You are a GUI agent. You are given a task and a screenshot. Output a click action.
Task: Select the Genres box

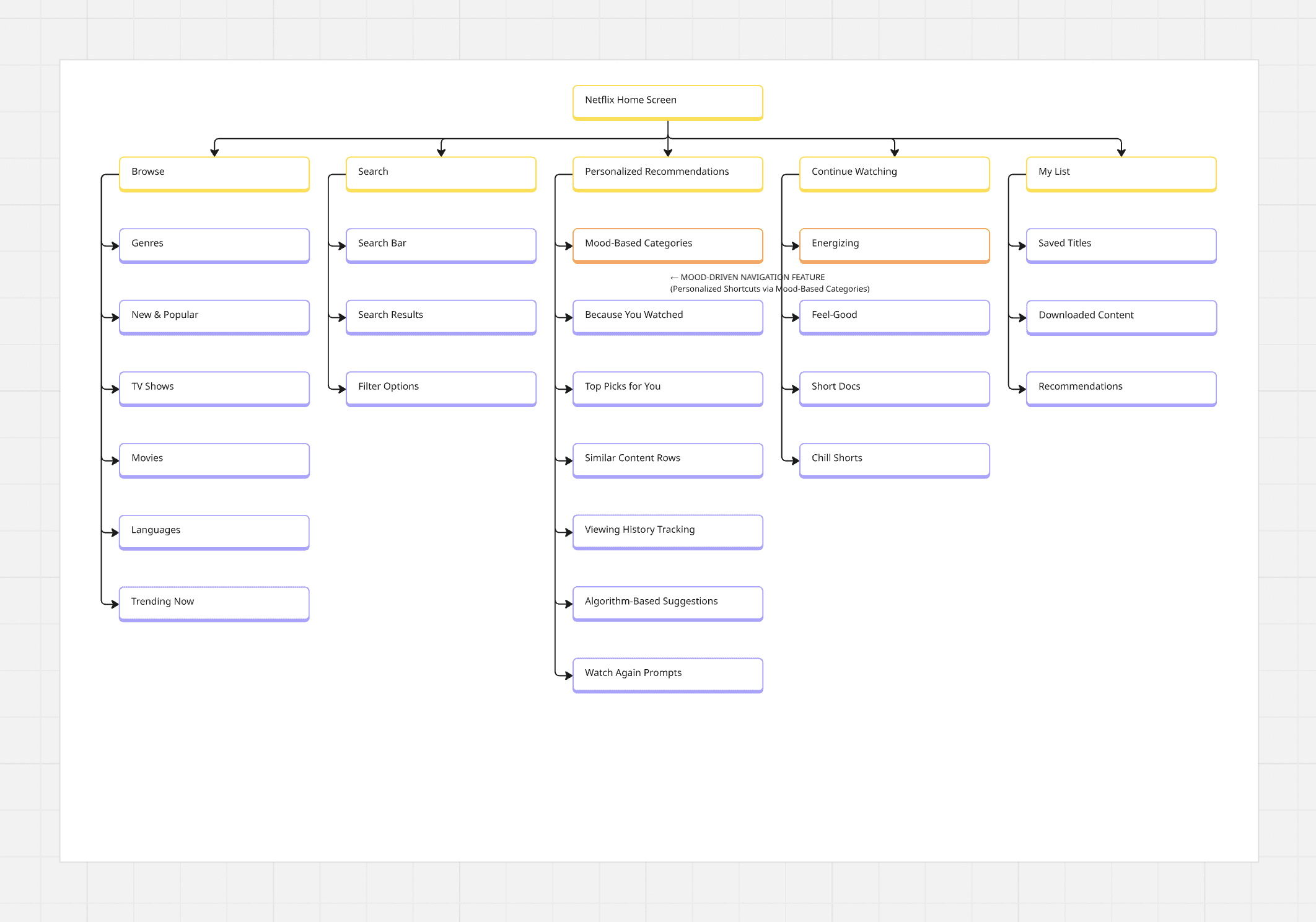point(214,245)
